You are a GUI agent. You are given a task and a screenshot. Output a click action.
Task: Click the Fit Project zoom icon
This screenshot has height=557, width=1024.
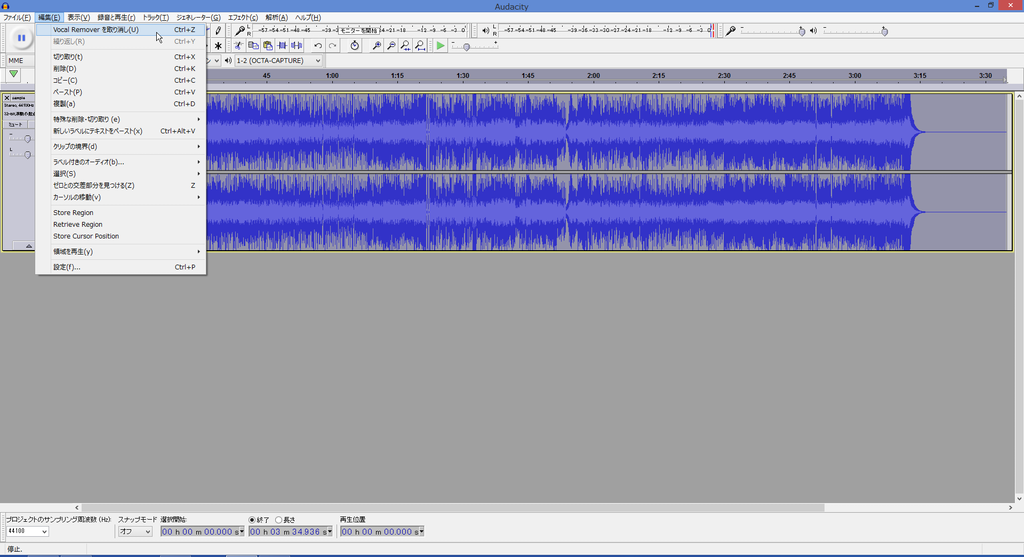click(x=420, y=46)
